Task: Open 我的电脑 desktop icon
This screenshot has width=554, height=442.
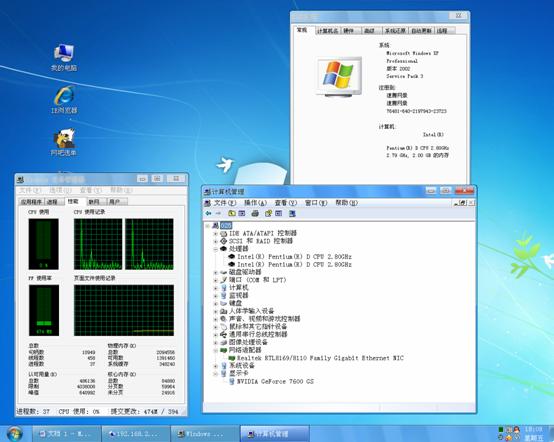Action: coord(64,57)
